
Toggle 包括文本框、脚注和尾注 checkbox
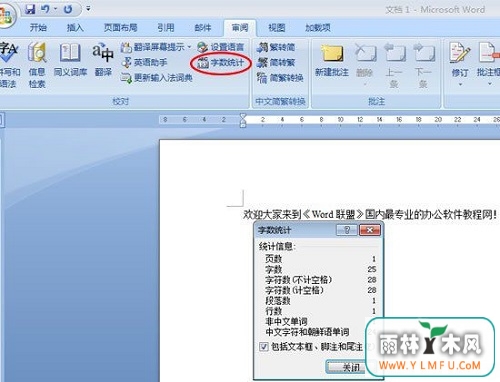(x=264, y=347)
